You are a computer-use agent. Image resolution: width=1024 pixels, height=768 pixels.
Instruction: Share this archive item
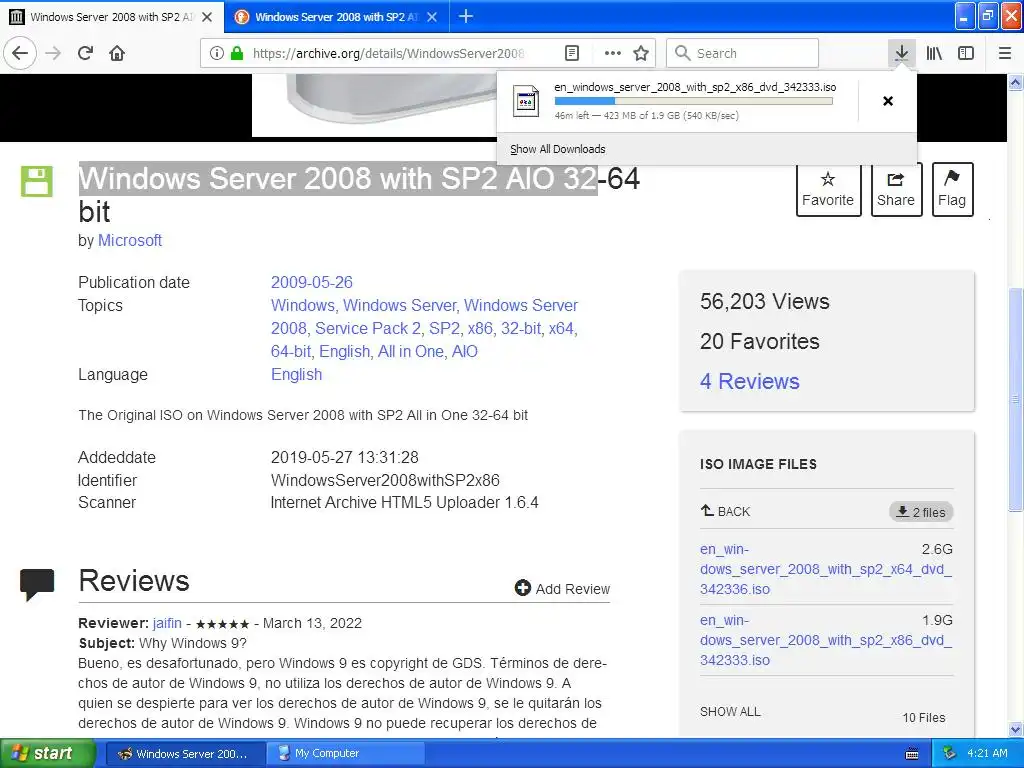896,189
